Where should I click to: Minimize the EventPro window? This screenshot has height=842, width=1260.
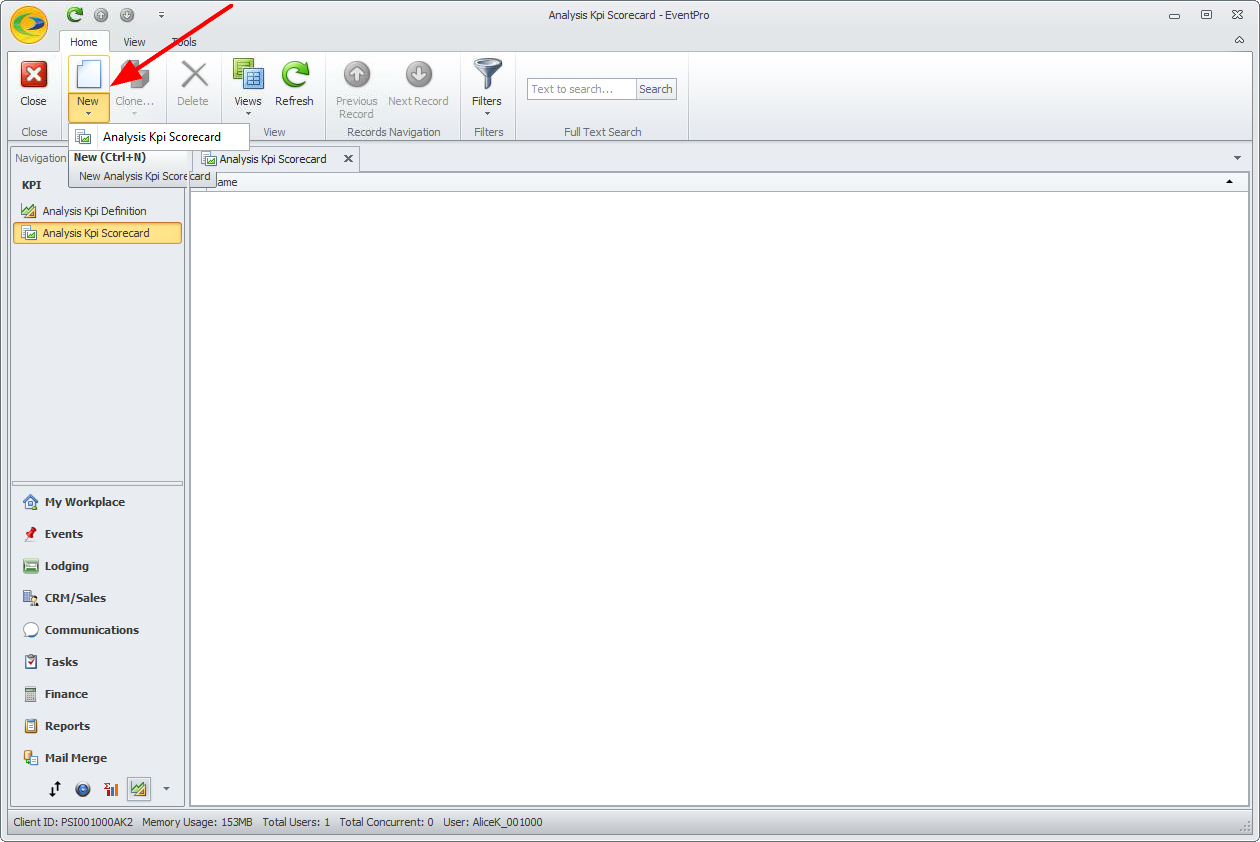1175,15
